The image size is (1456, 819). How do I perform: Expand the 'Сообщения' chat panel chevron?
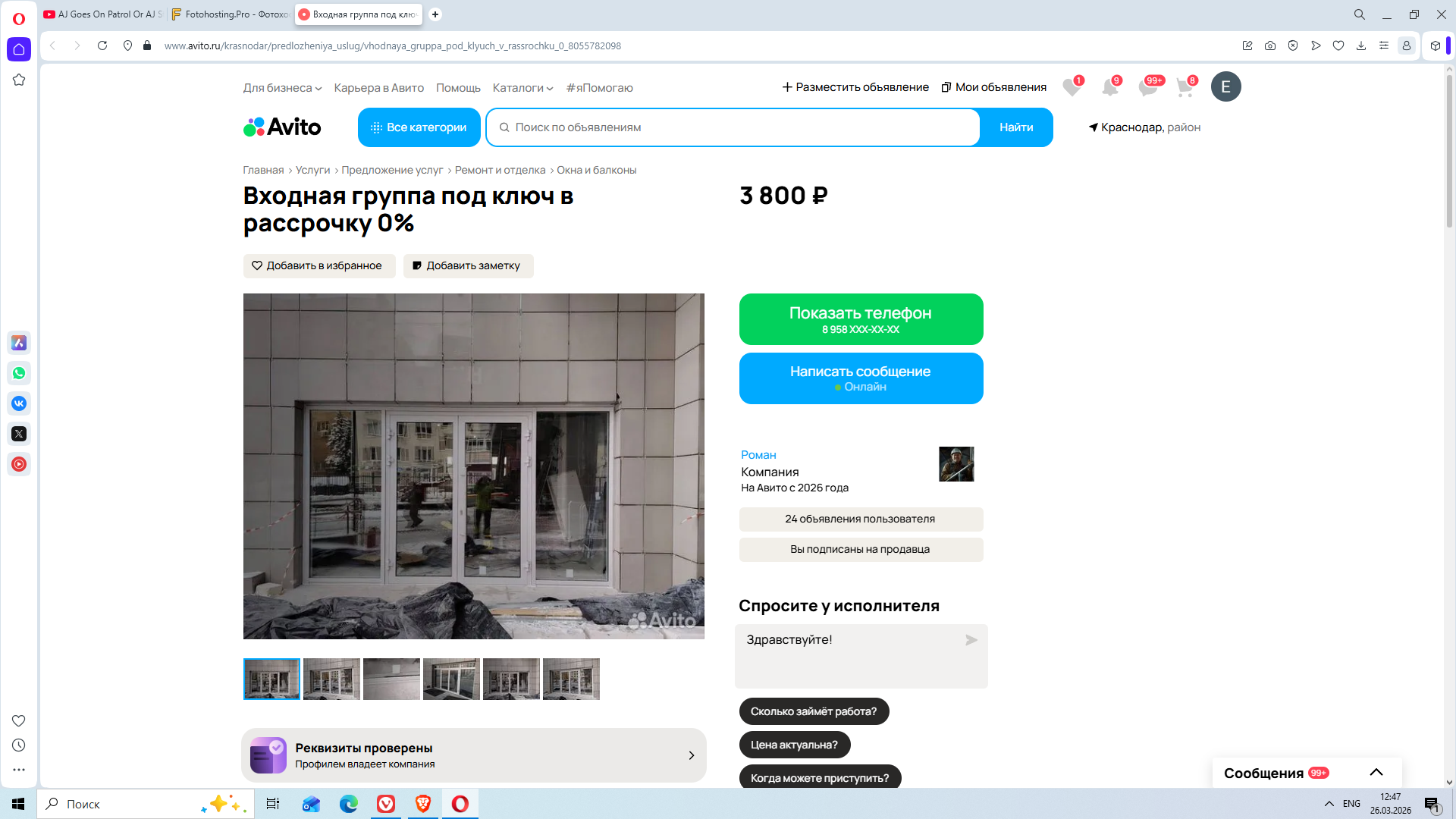pos(1376,772)
